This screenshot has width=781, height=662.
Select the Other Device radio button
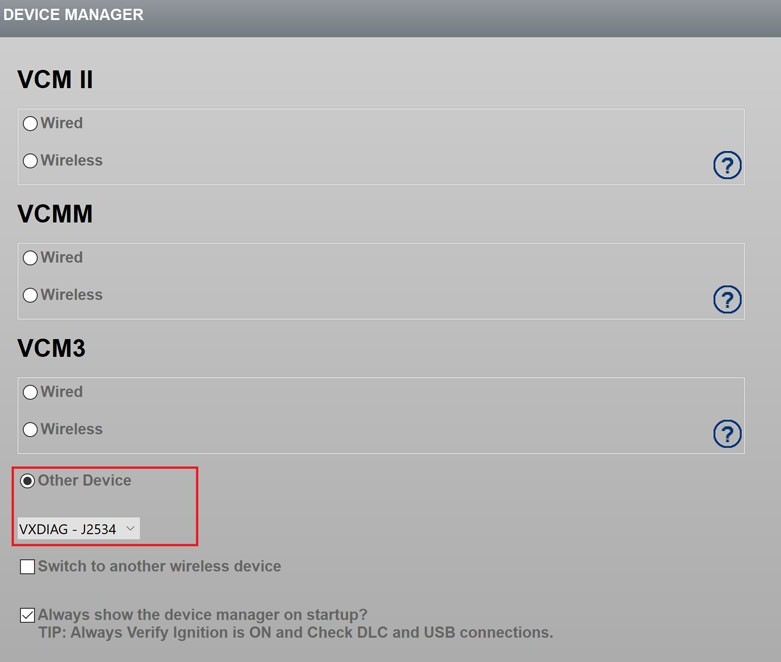click(27, 481)
